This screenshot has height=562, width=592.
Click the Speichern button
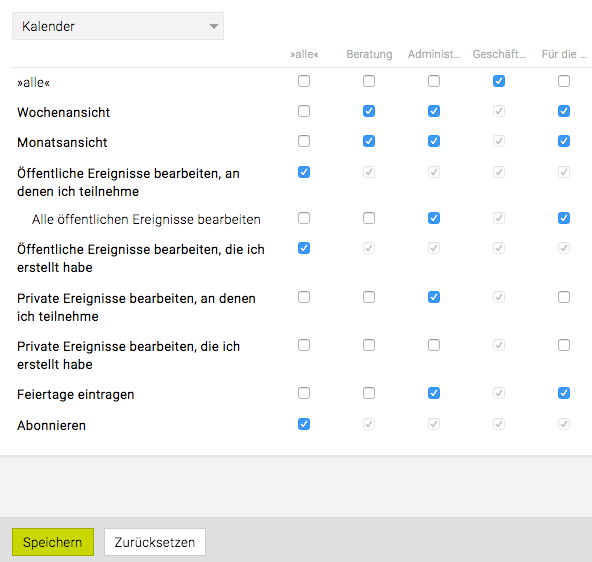pos(53,542)
